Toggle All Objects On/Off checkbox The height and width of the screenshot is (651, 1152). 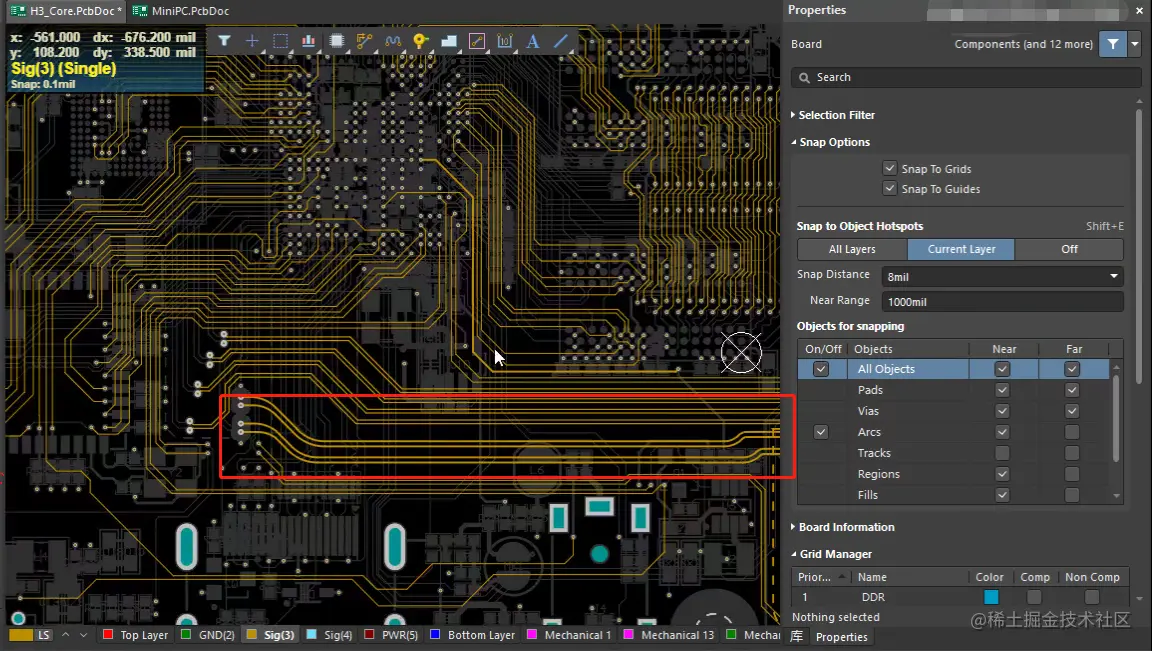pyautogui.click(x=821, y=369)
